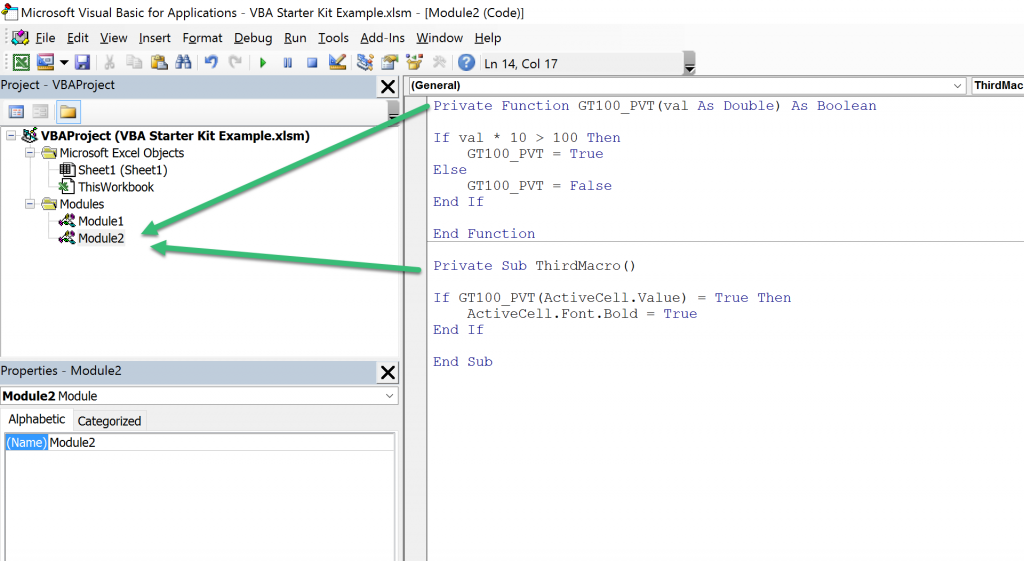Select ThisWorkbook in project tree
Screen dimensions: 1024x561
tap(116, 187)
